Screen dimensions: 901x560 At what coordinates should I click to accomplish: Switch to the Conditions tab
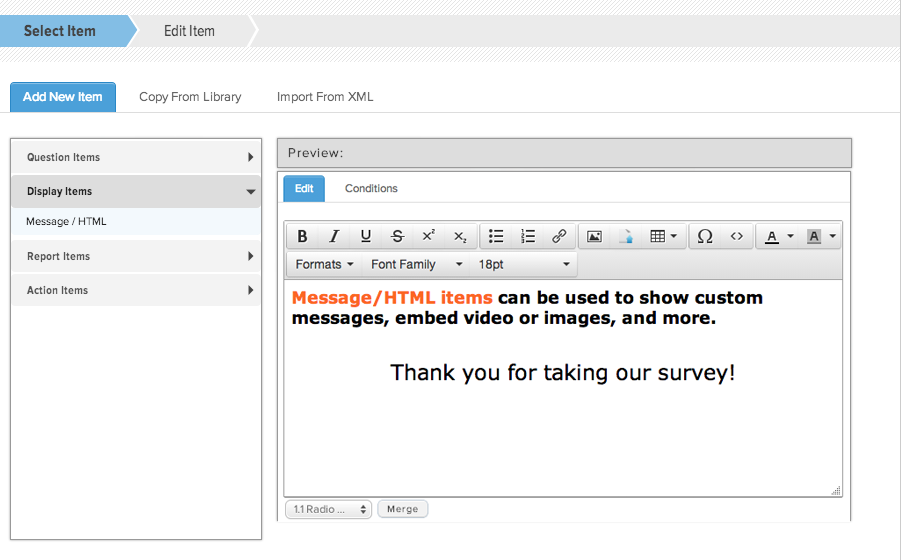click(x=371, y=188)
